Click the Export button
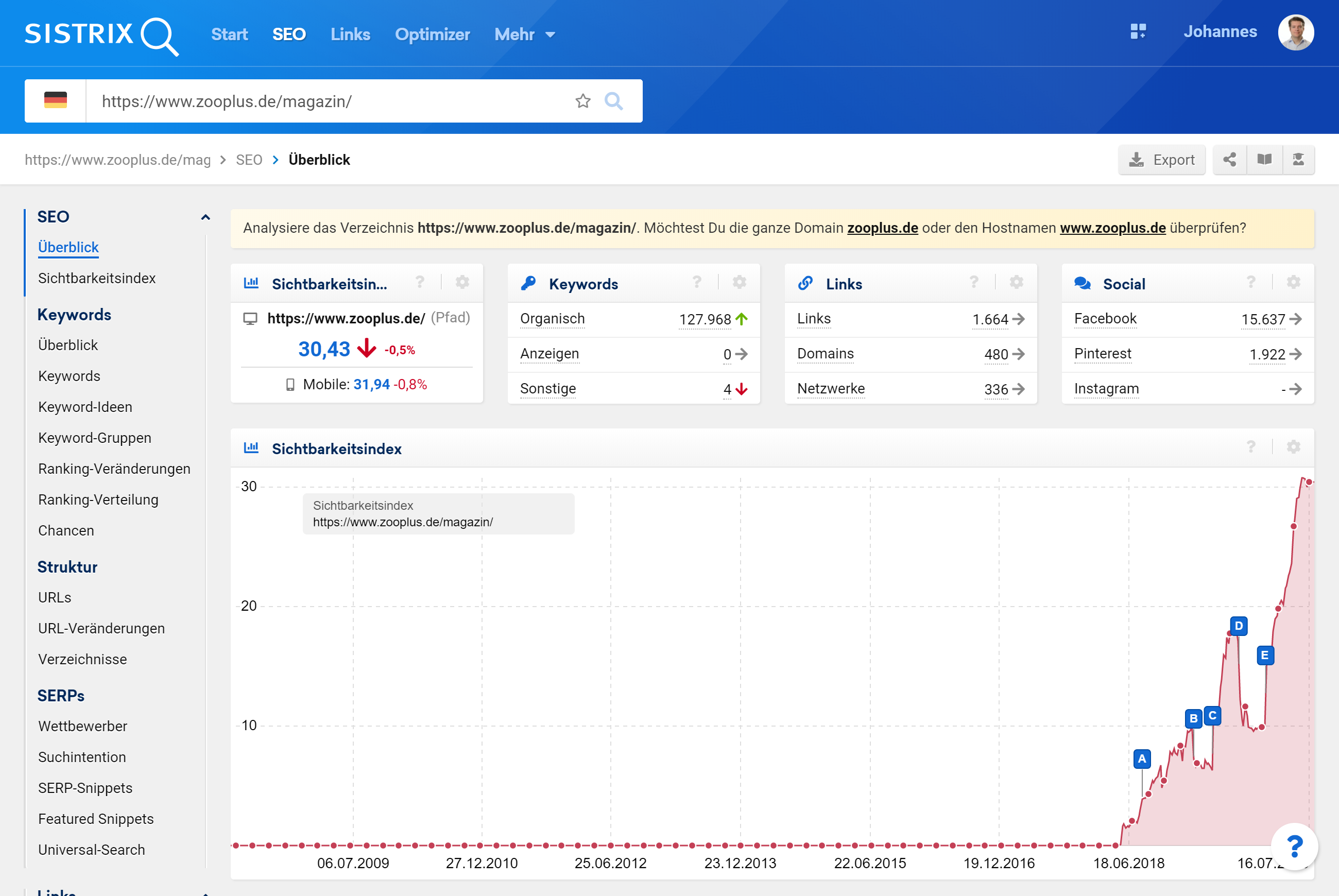 (1162, 160)
